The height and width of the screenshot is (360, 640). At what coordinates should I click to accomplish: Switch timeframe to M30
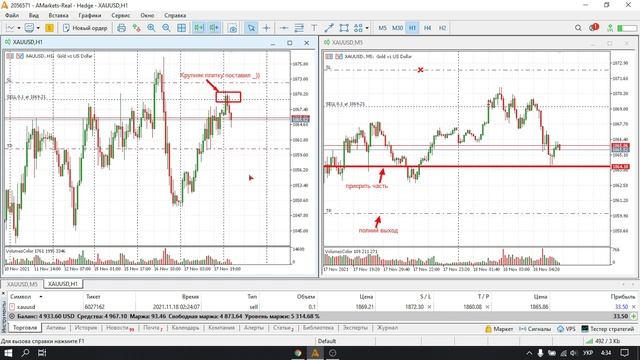[397, 28]
